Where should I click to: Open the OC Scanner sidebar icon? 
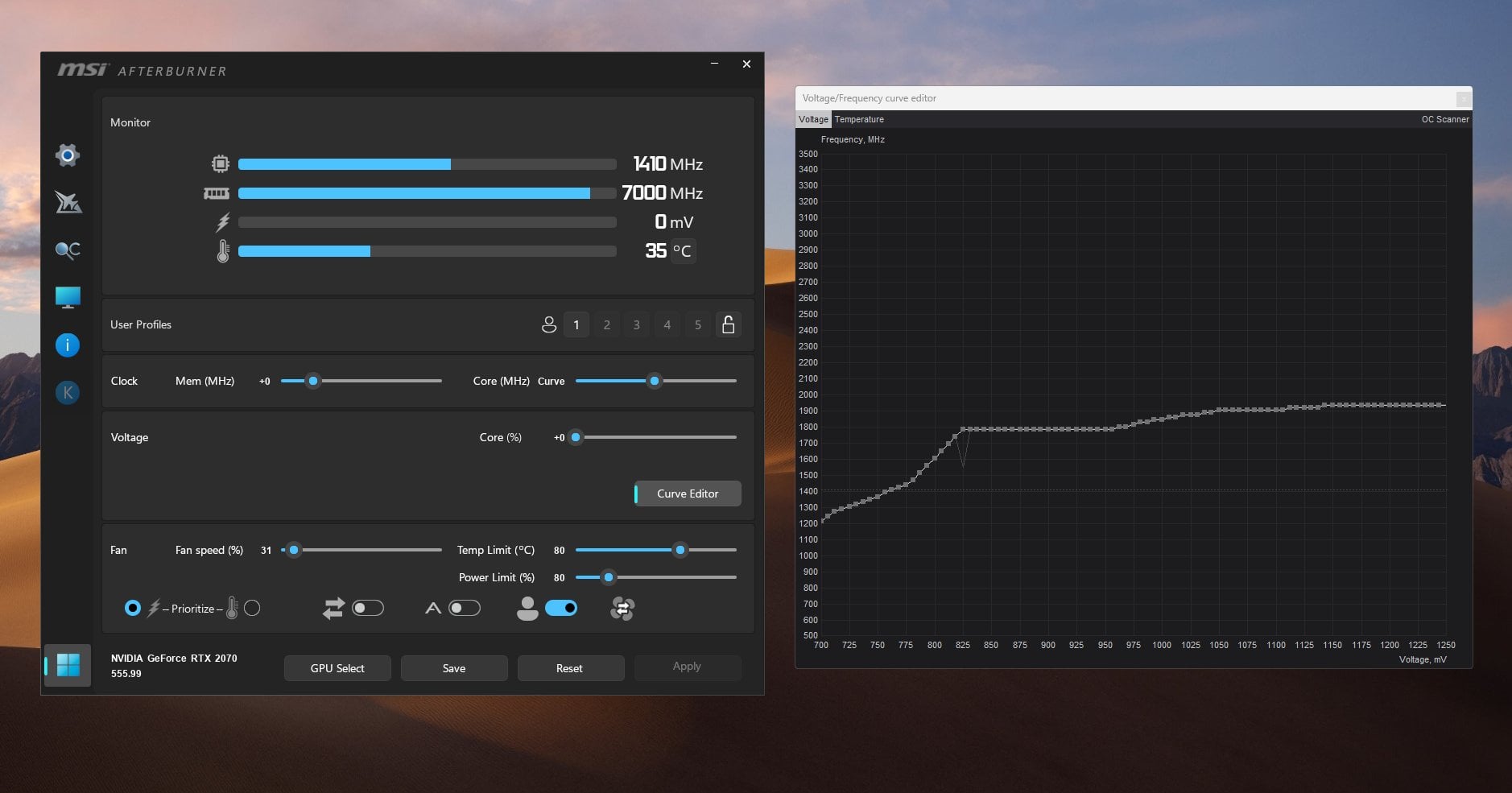(68, 250)
